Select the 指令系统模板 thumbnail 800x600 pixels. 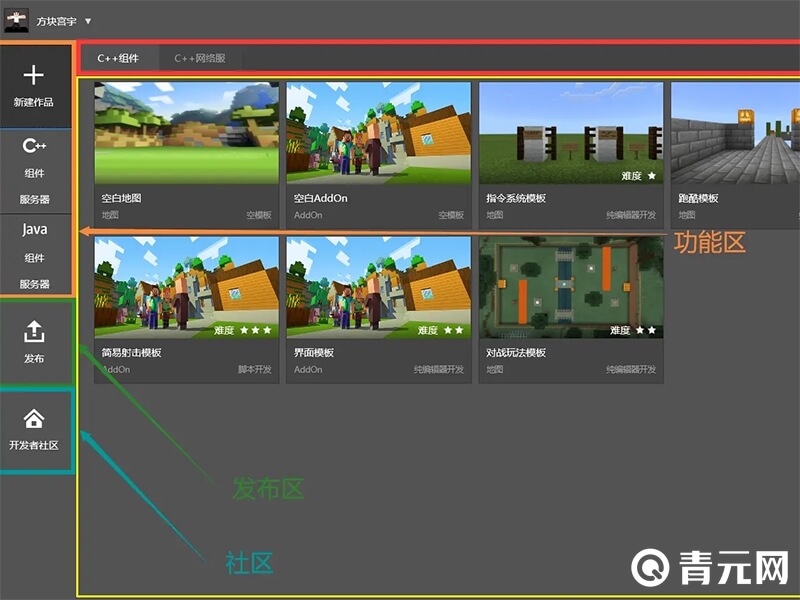pyautogui.click(x=571, y=133)
